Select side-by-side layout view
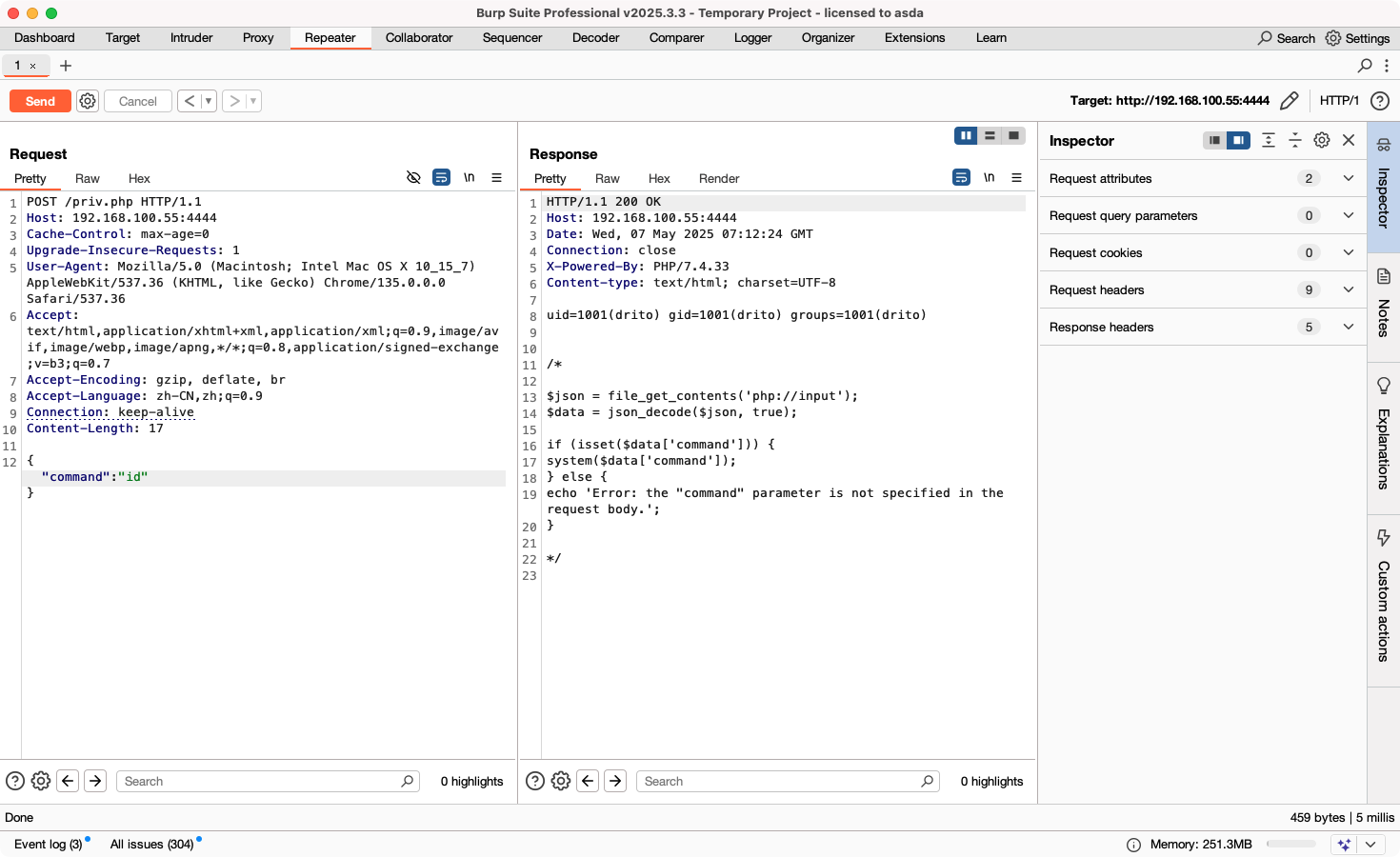1400x857 pixels. coord(966,136)
